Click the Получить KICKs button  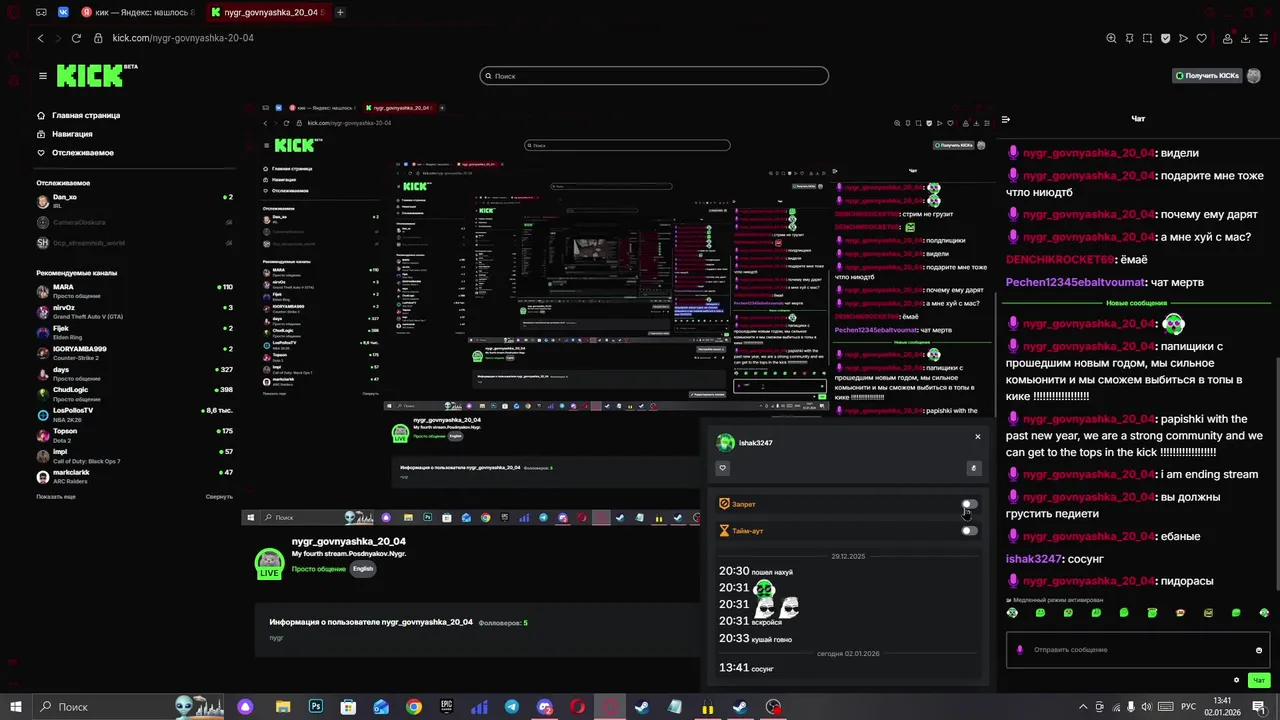[1206, 76]
